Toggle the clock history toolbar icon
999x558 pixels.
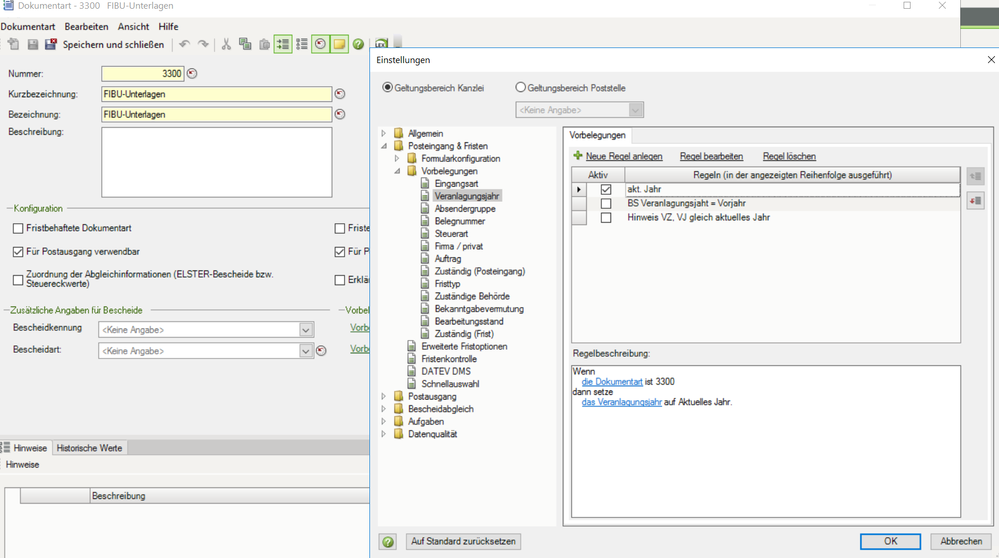click(x=320, y=44)
